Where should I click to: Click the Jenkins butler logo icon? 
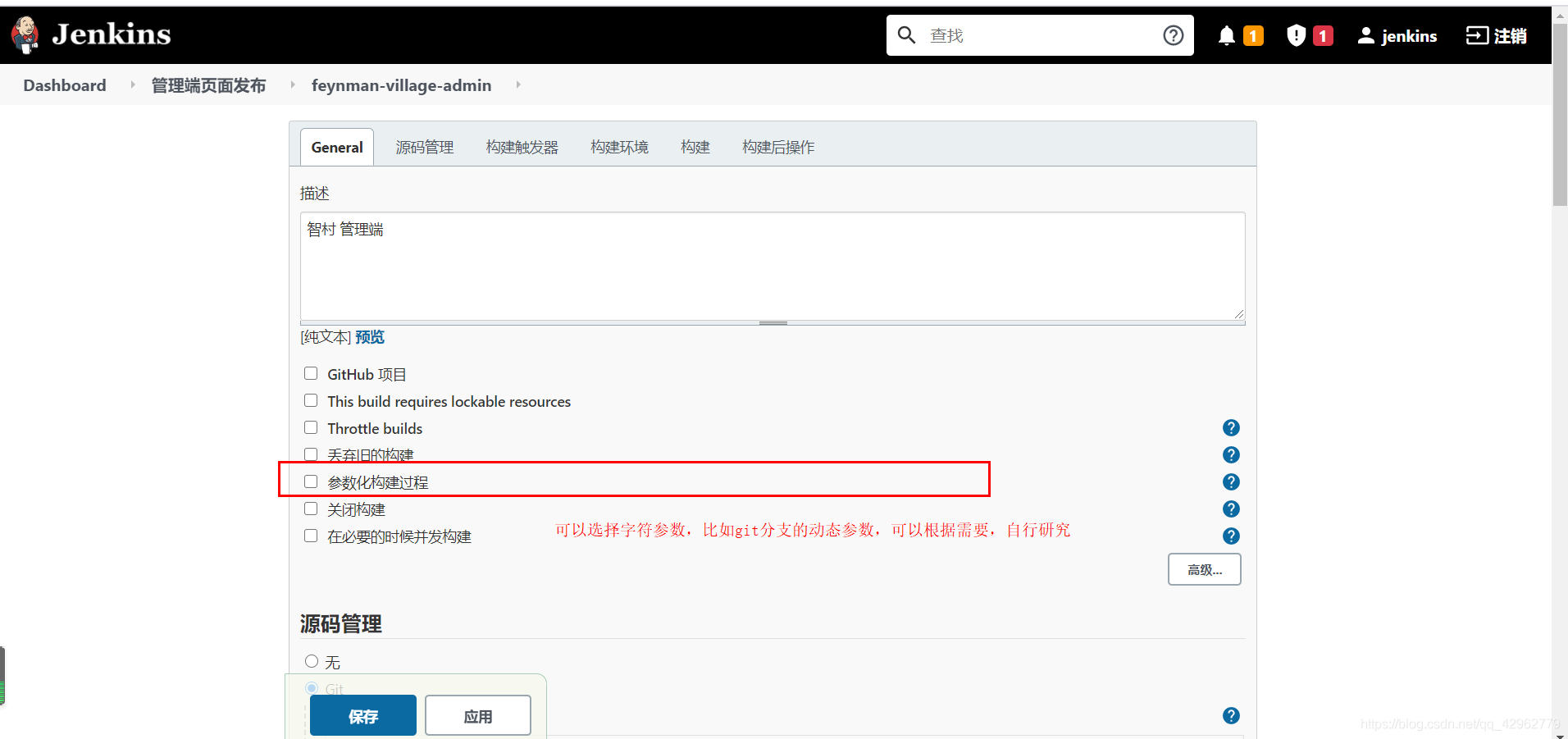click(25, 34)
